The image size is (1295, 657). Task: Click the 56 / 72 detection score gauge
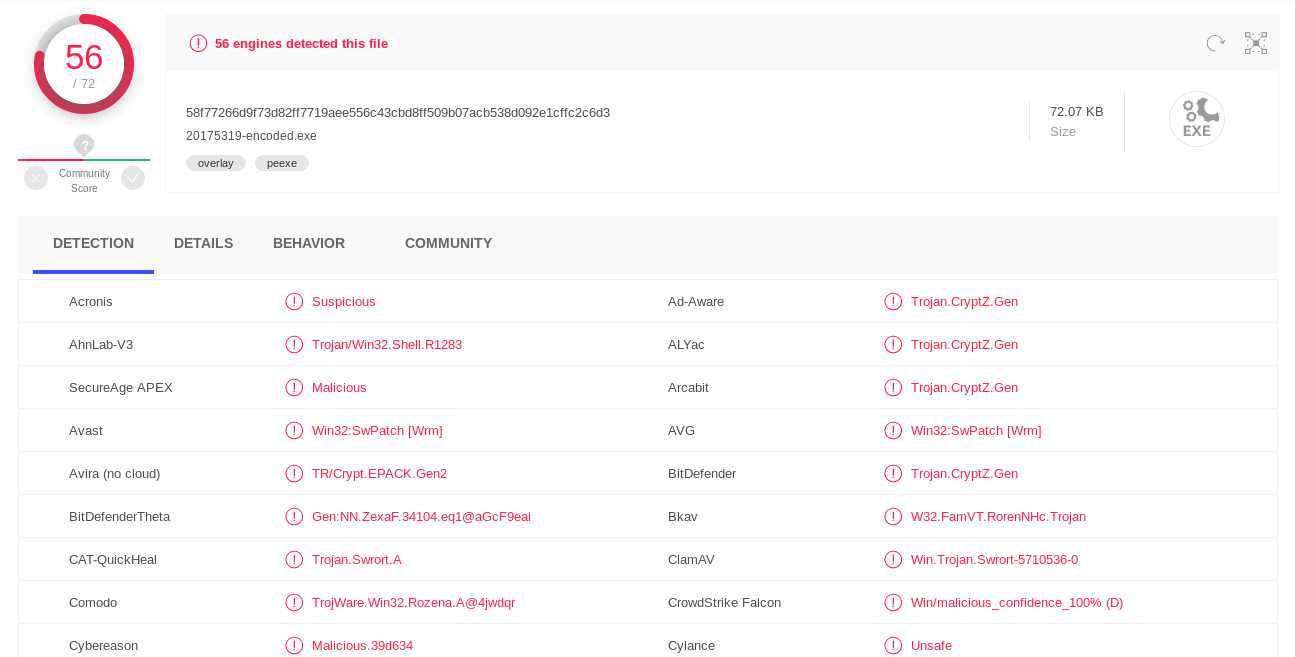pyautogui.click(x=84, y=64)
